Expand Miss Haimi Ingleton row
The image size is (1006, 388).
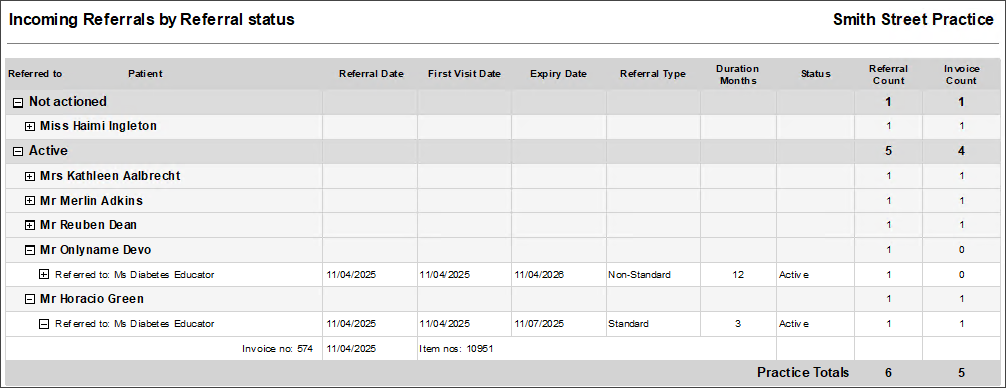(x=30, y=127)
